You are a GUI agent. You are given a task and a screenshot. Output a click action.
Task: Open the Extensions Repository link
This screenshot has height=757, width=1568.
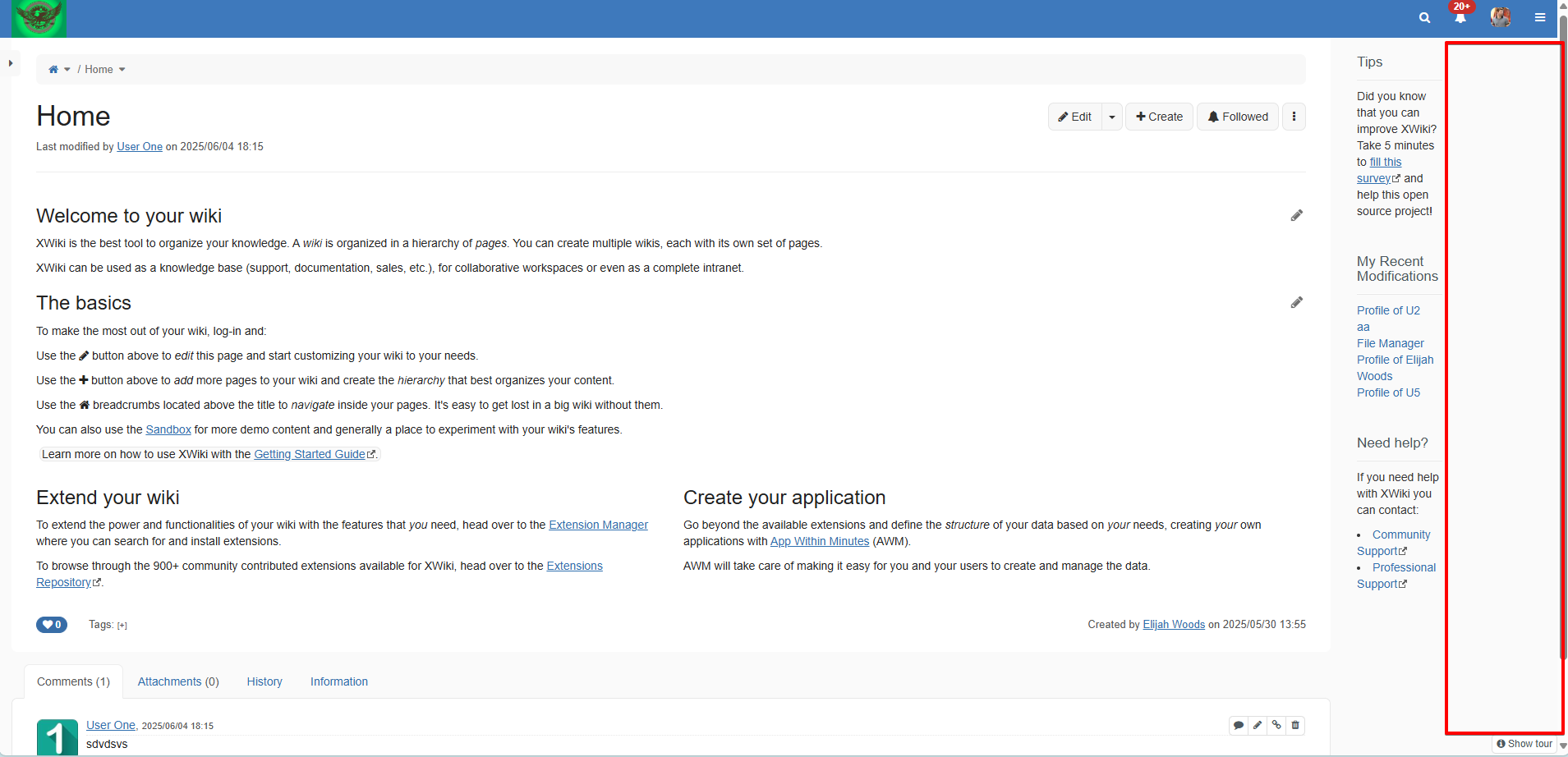(320, 574)
